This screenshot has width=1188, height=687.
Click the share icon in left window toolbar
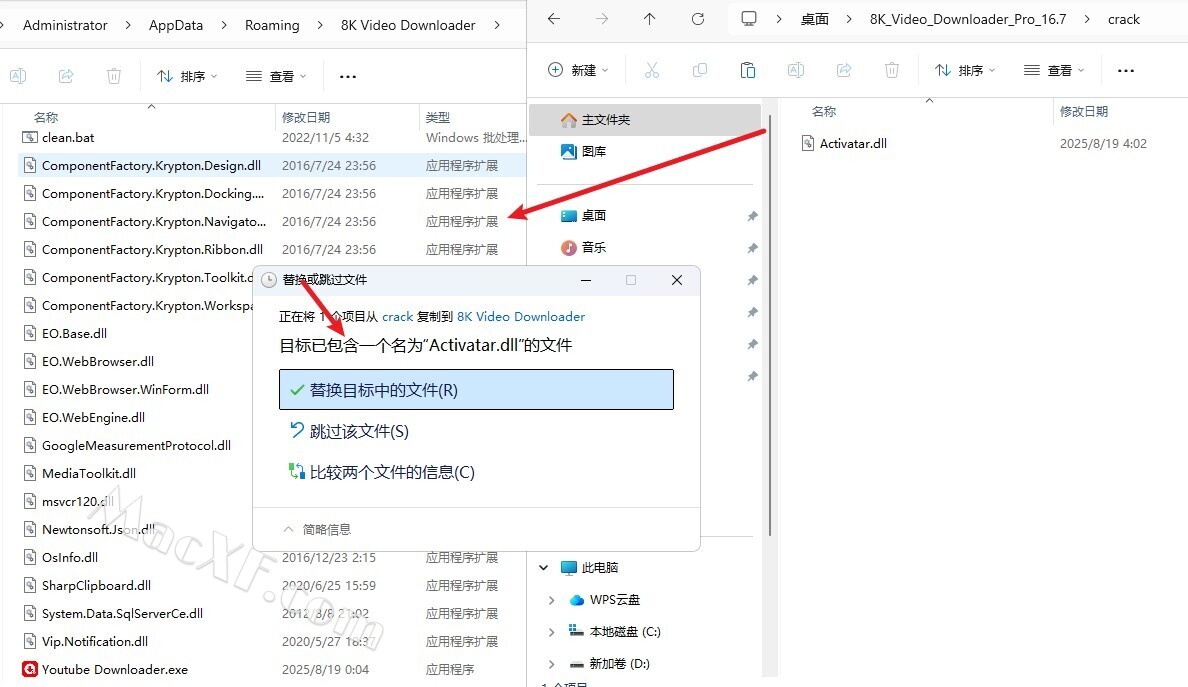pyautogui.click(x=66, y=76)
